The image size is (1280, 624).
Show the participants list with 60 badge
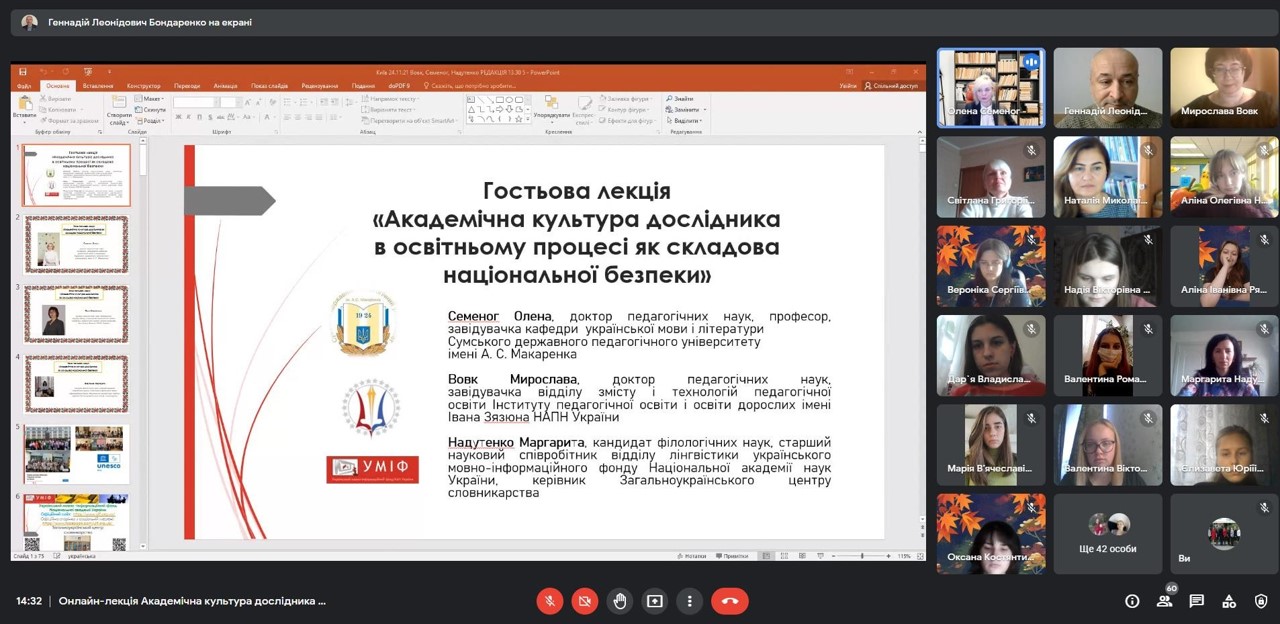[1165, 601]
